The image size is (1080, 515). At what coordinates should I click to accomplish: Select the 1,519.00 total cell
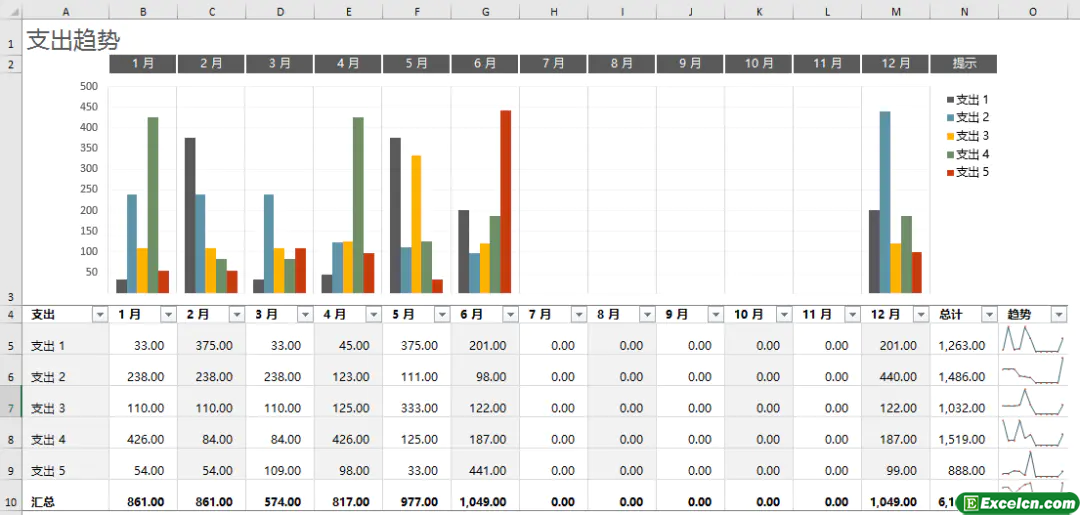(964, 434)
